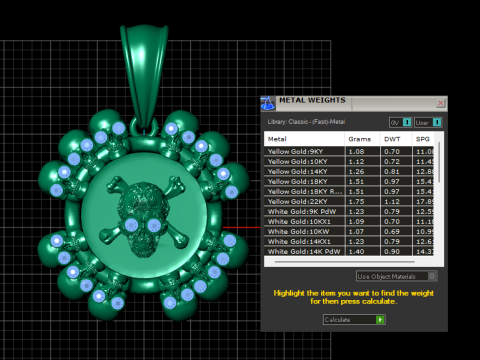The height and width of the screenshot is (360, 480).
Task: Select the Yellow Gold:9KY row
Action: tap(349, 151)
